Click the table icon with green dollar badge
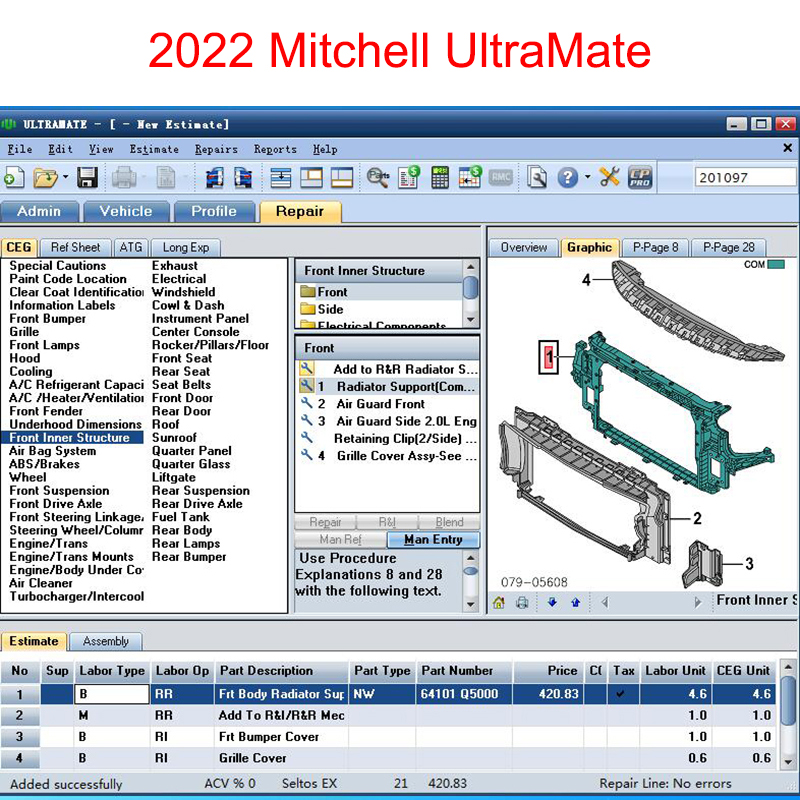 coord(470,177)
